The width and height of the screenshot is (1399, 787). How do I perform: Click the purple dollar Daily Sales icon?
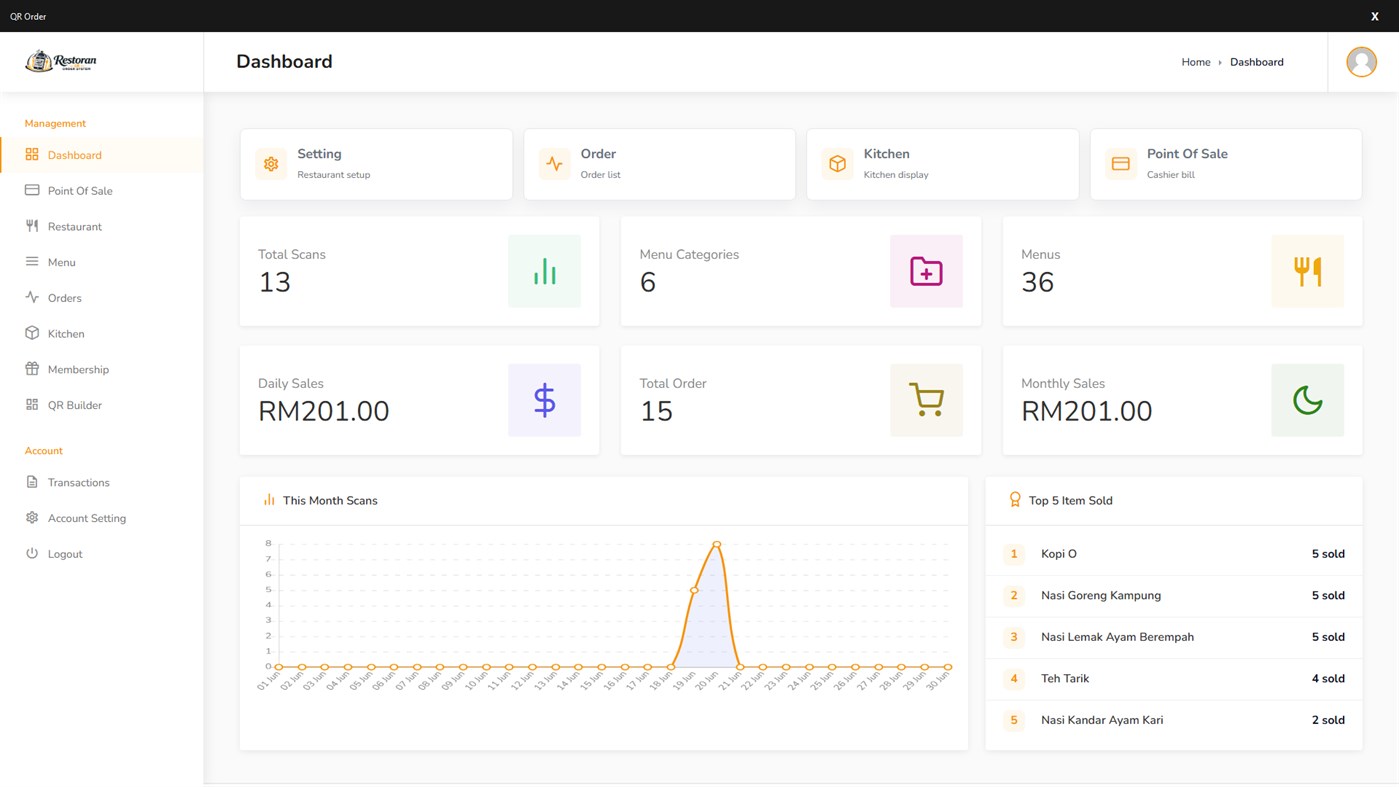(544, 400)
